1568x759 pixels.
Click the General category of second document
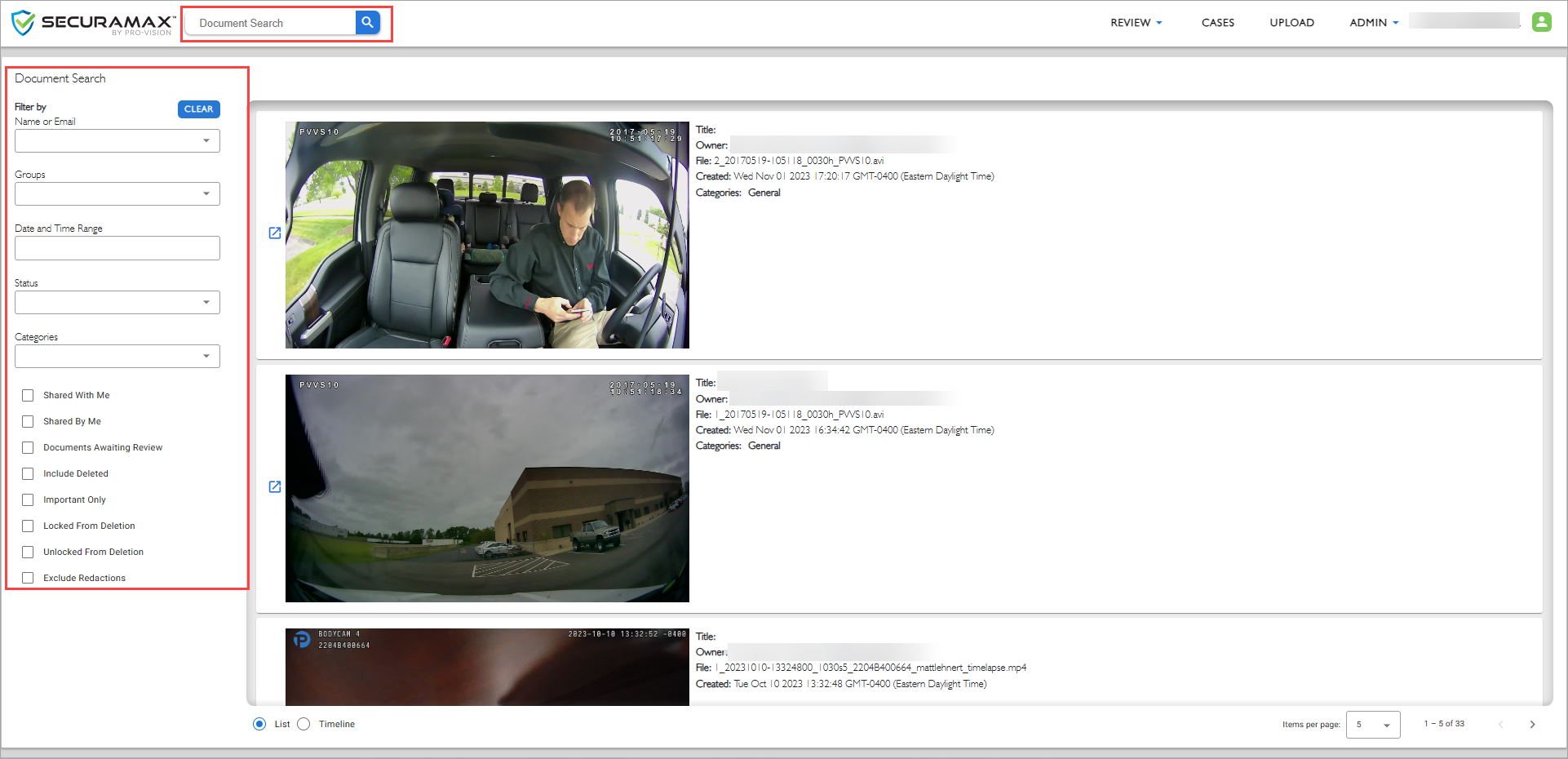point(764,446)
